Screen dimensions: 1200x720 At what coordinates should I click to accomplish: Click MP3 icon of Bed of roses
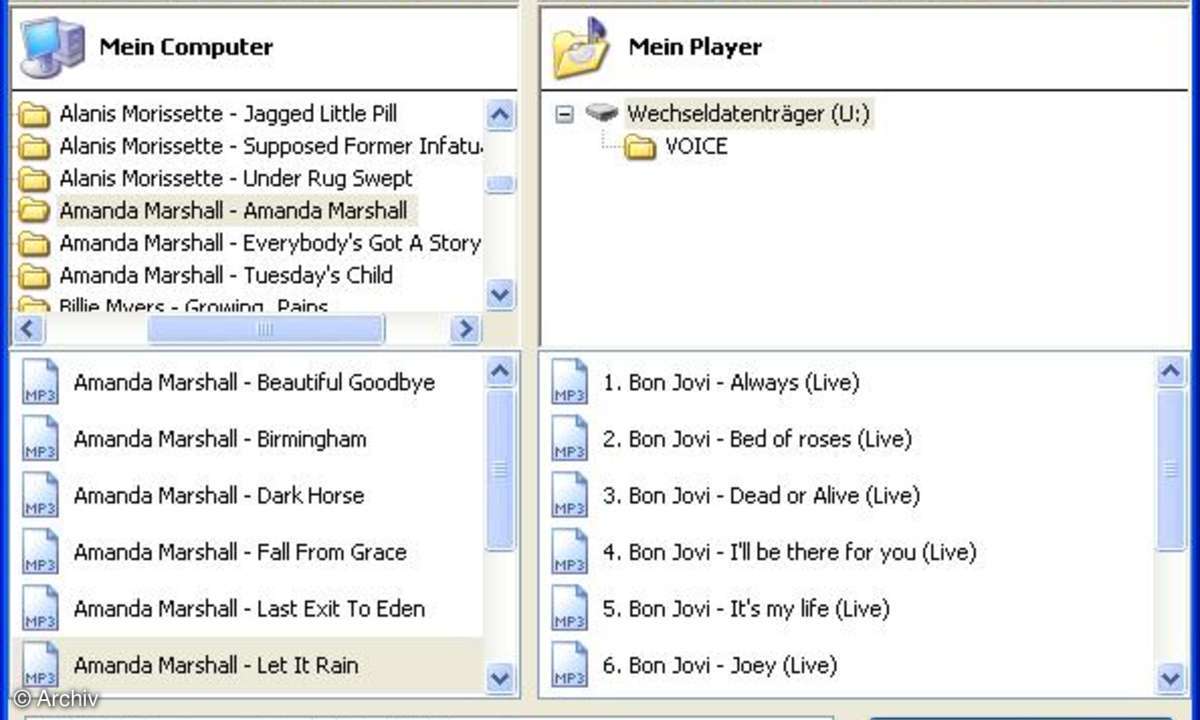570,440
